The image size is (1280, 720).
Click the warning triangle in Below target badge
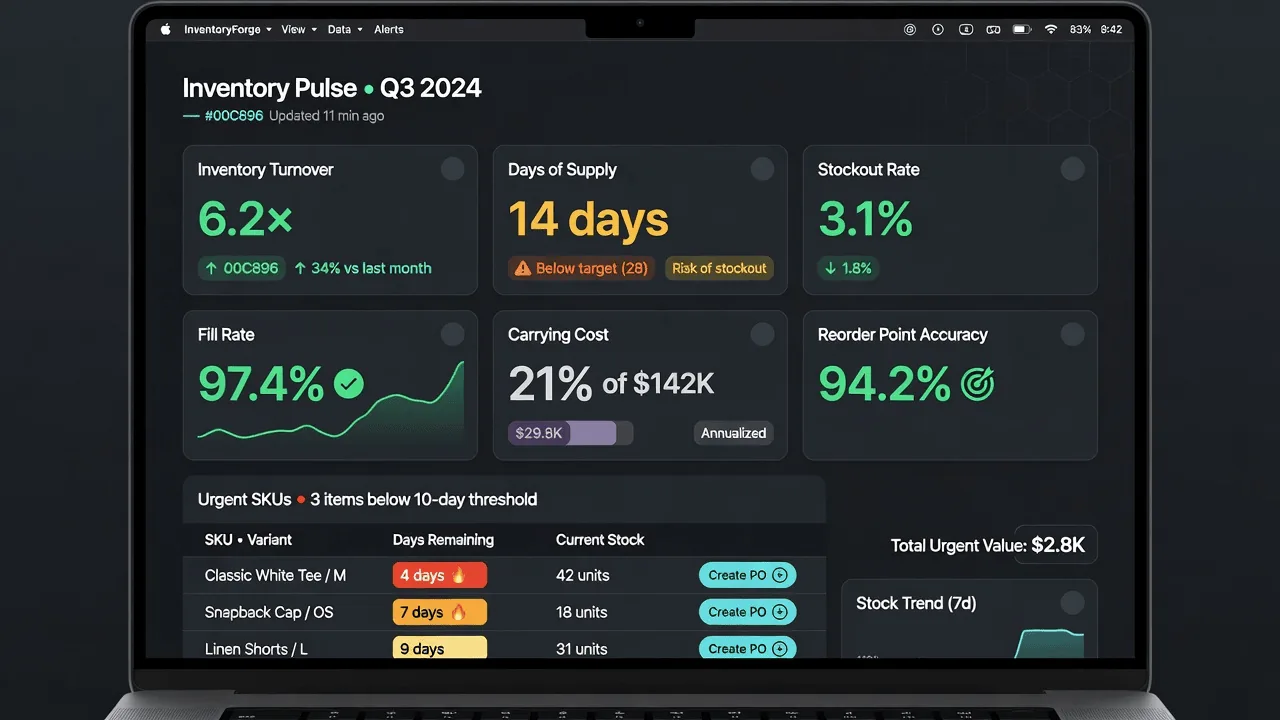522,268
